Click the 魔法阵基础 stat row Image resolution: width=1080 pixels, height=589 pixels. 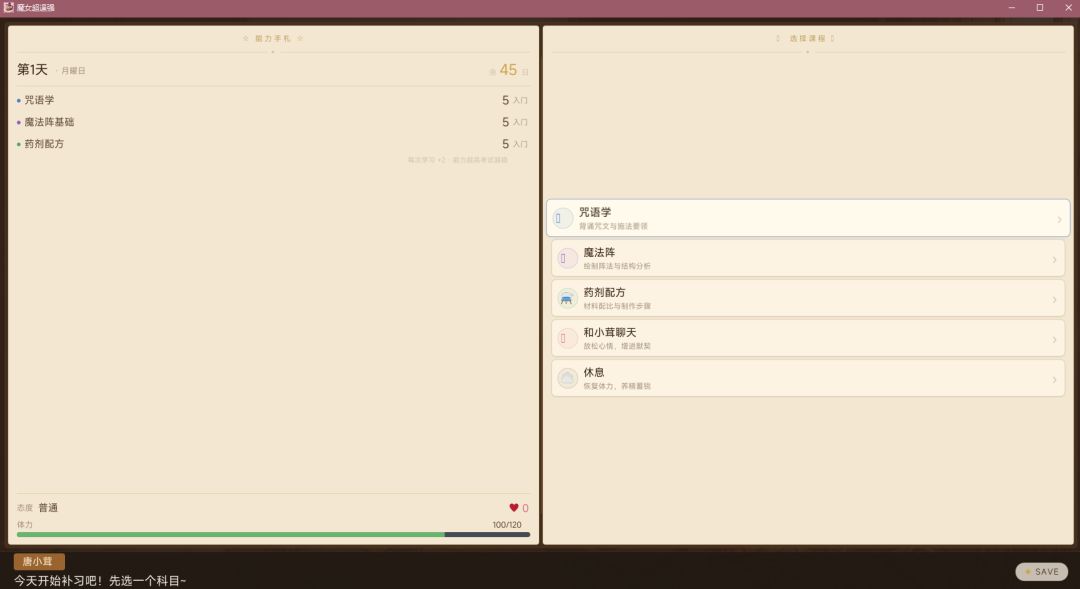(273, 122)
